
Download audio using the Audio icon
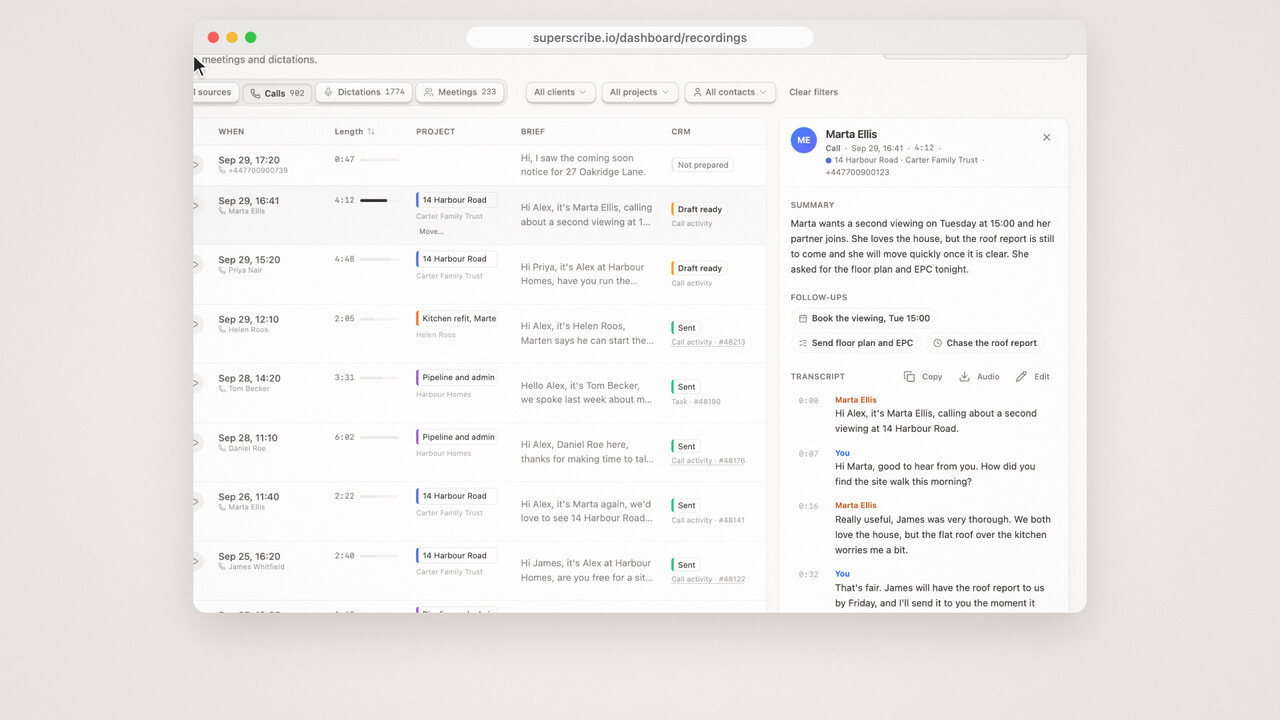coord(965,377)
